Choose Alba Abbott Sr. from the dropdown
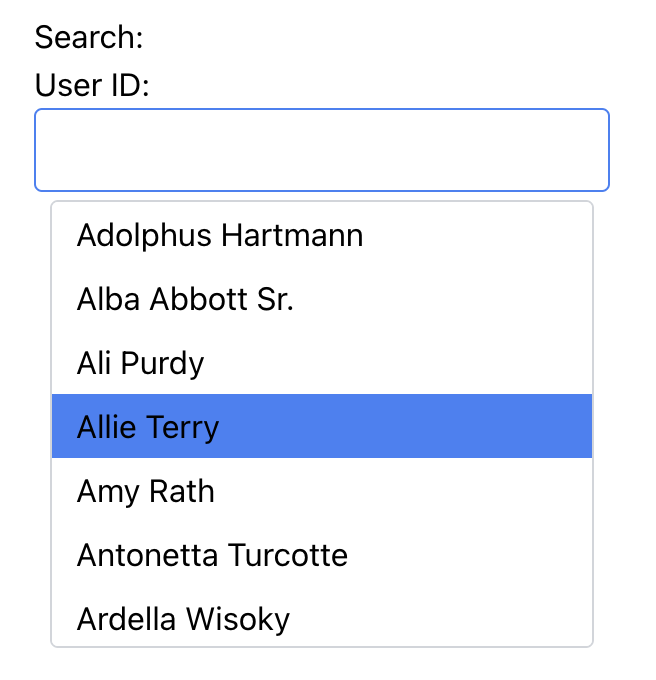The height and width of the screenshot is (680, 656). pyautogui.click(x=185, y=299)
